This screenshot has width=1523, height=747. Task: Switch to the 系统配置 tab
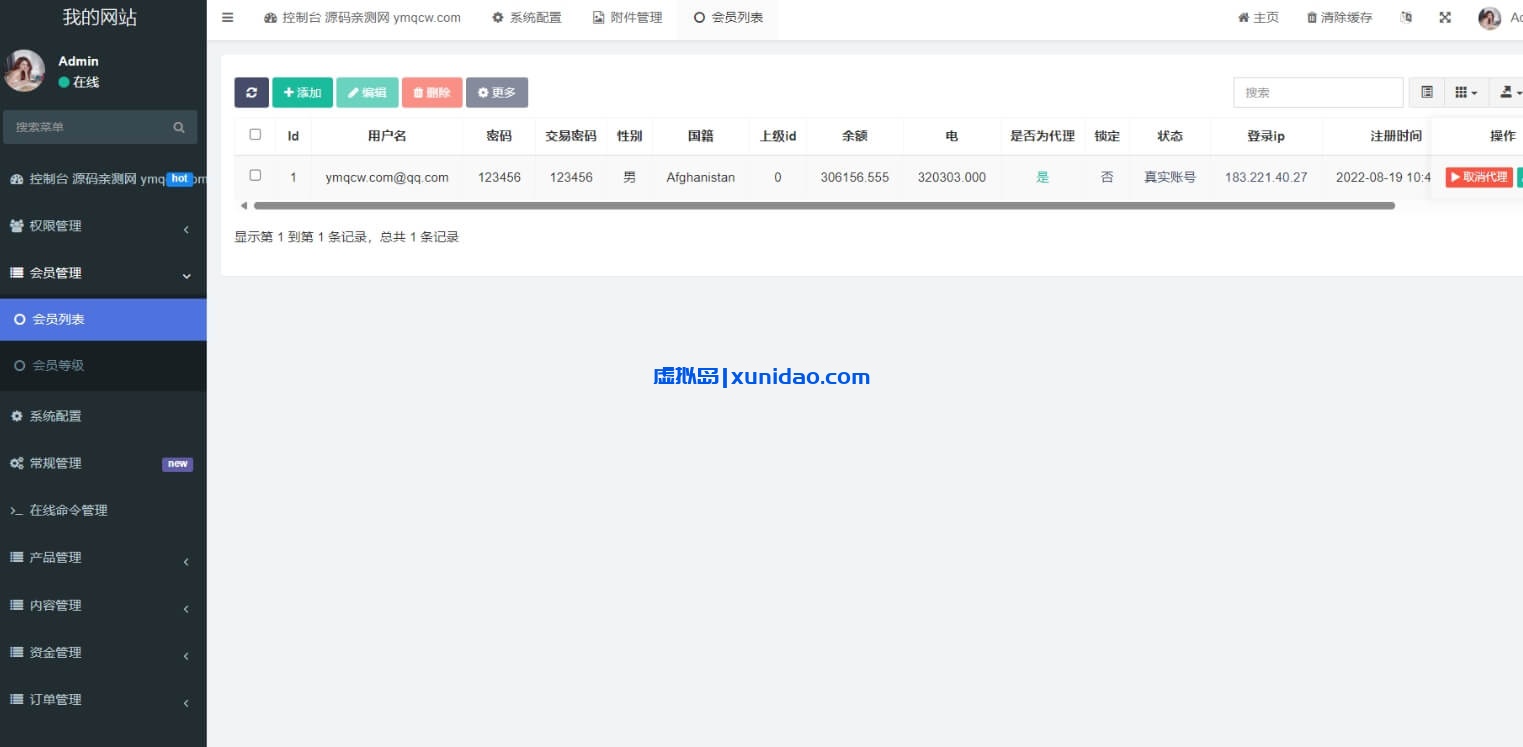(x=527, y=17)
